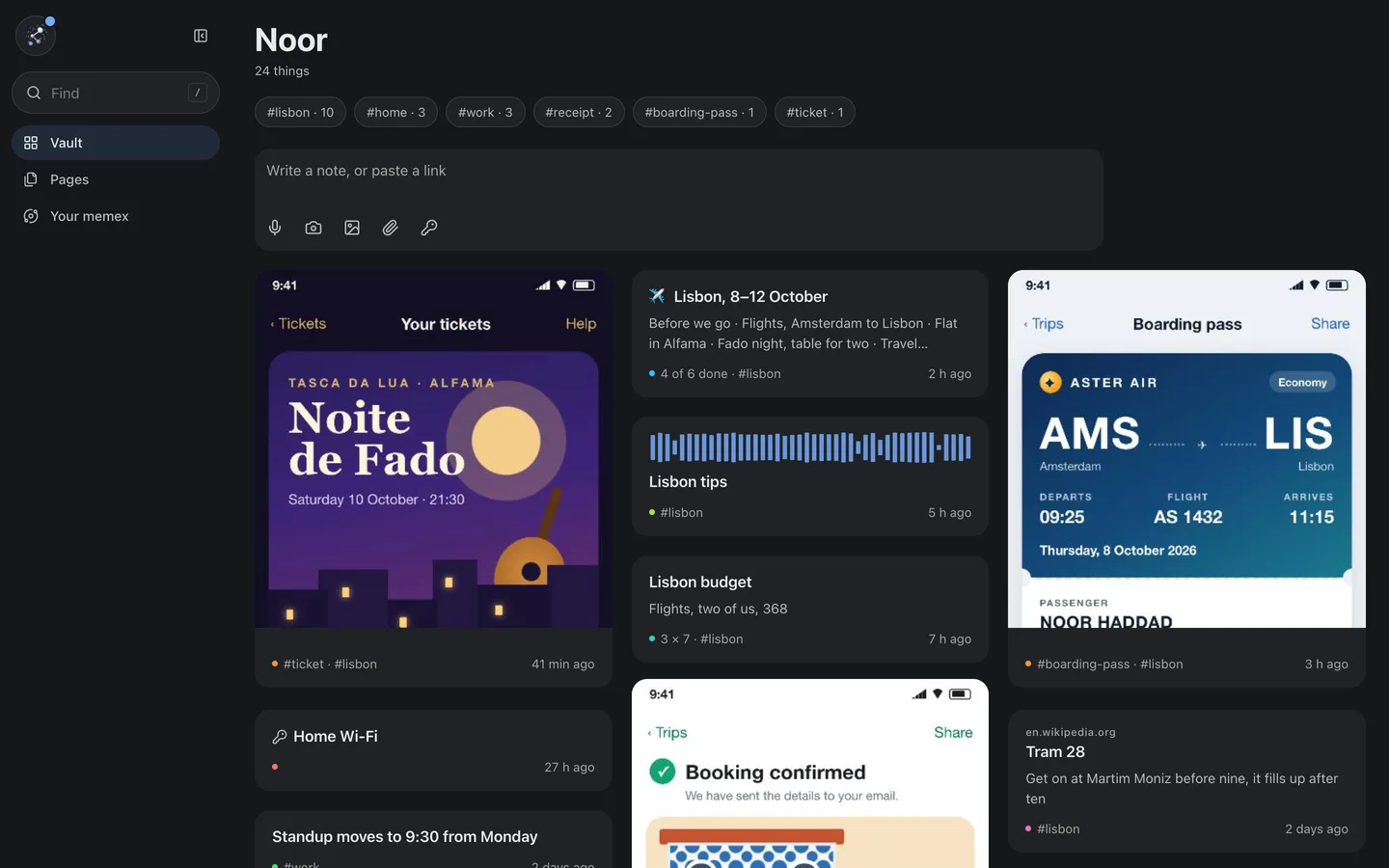This screenshot has height=868, width=1389.
Task: Click the 24 things count text
Action: tap(282, 71)
